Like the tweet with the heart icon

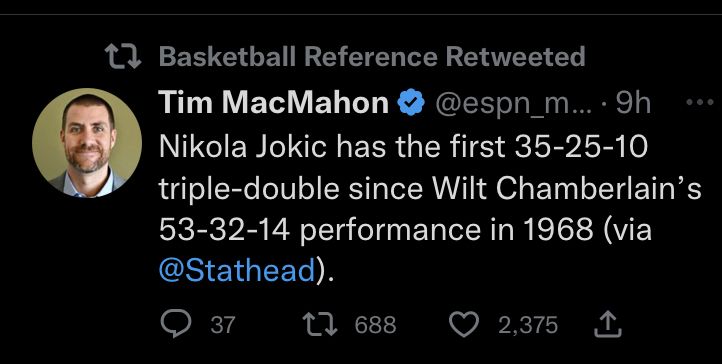pos(464,324)
